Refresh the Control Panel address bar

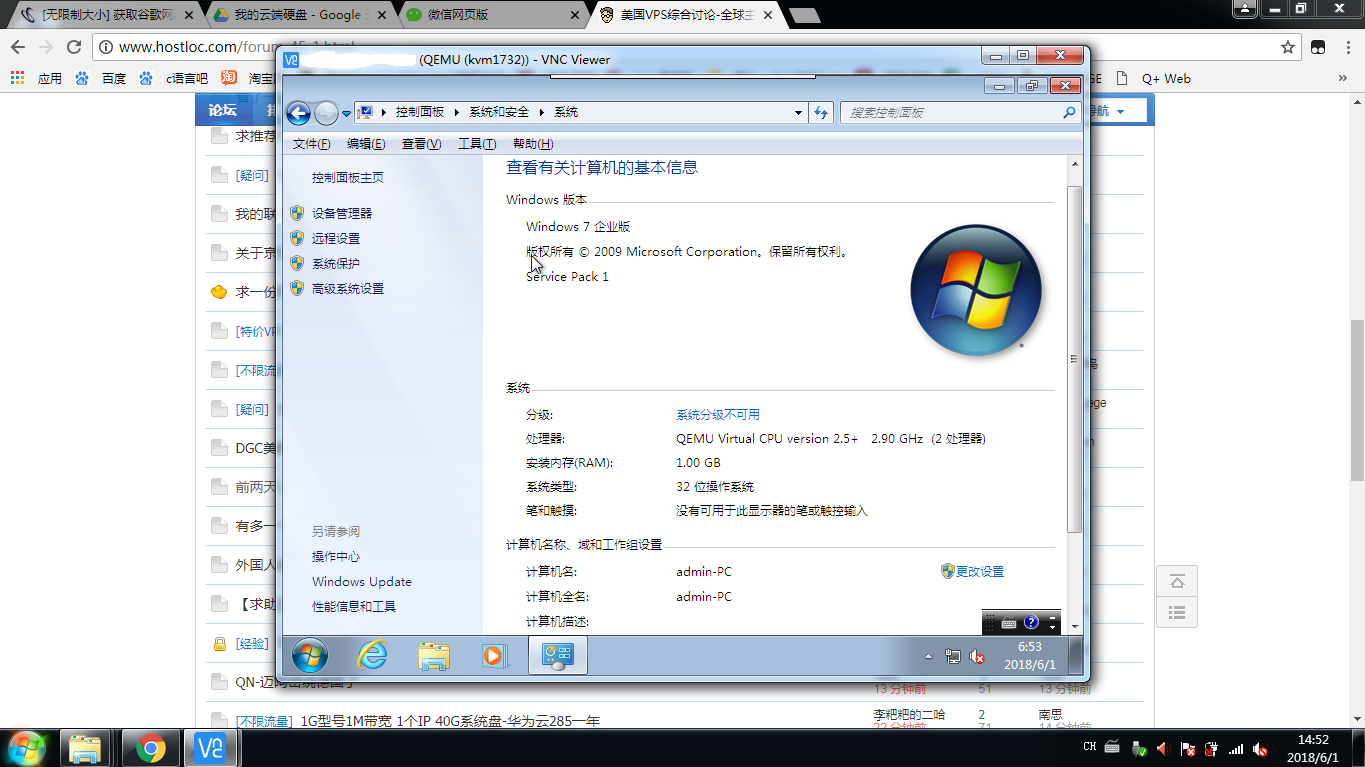click(822, 113)
